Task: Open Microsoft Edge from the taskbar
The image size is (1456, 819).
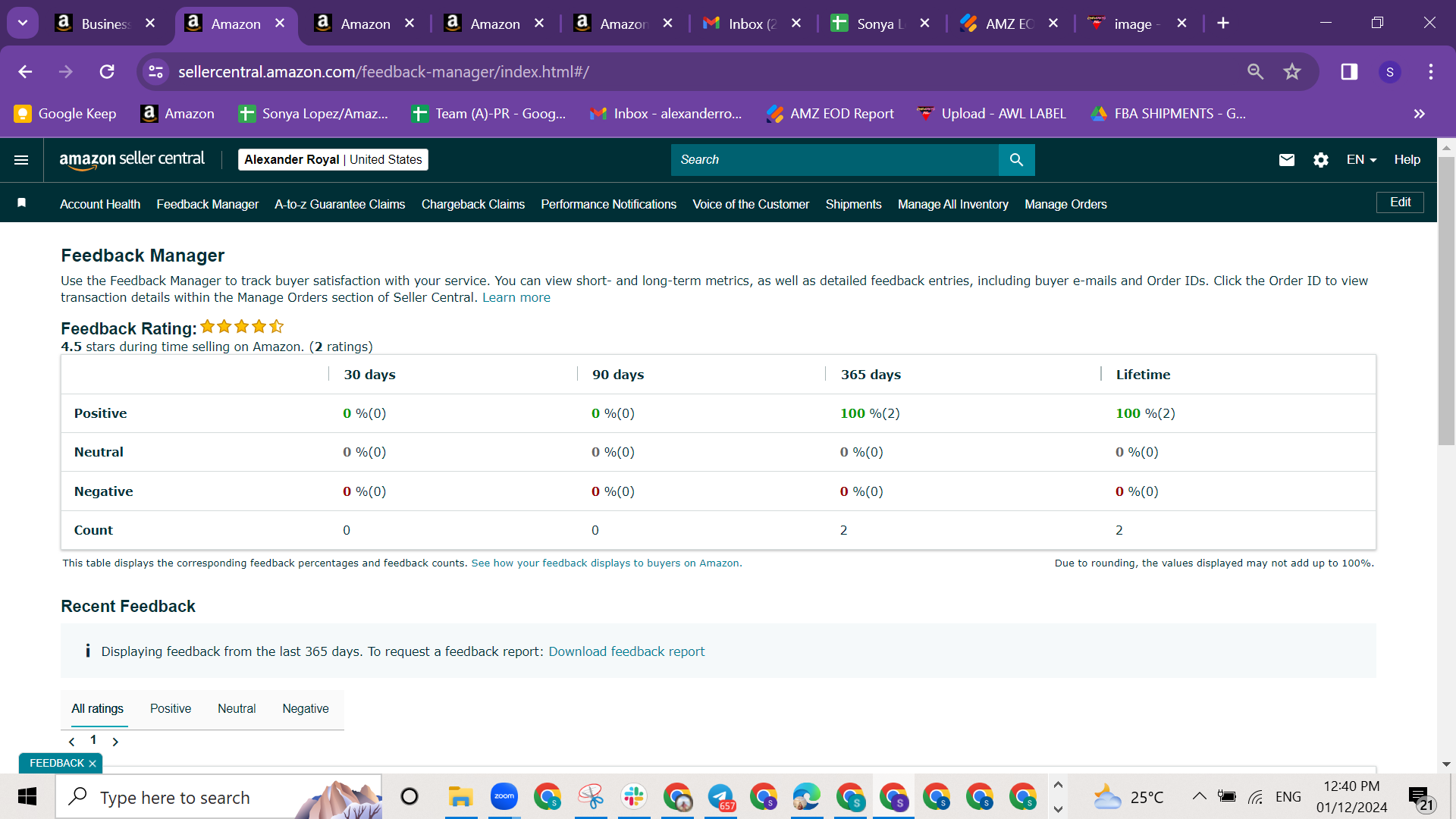Action: pyautogui.click(x=807, y=797)
